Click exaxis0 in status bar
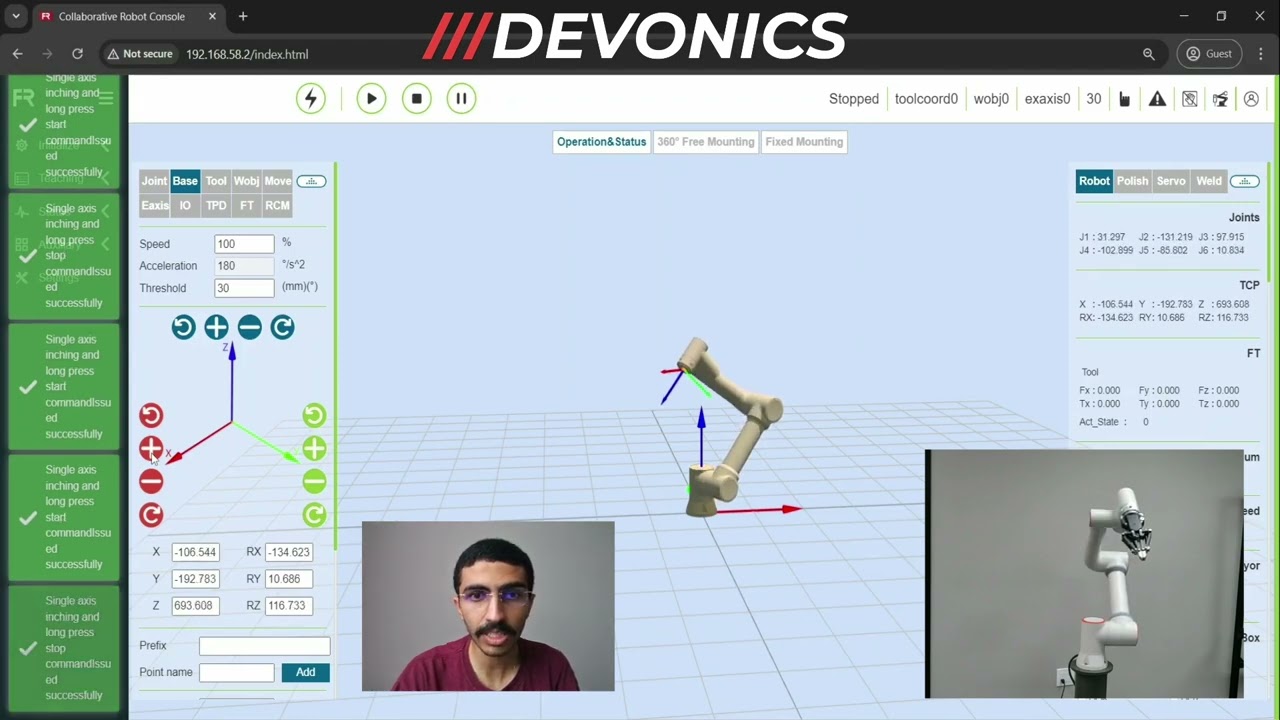This screenshot has height=720, width=1280. pos(1047,99)
